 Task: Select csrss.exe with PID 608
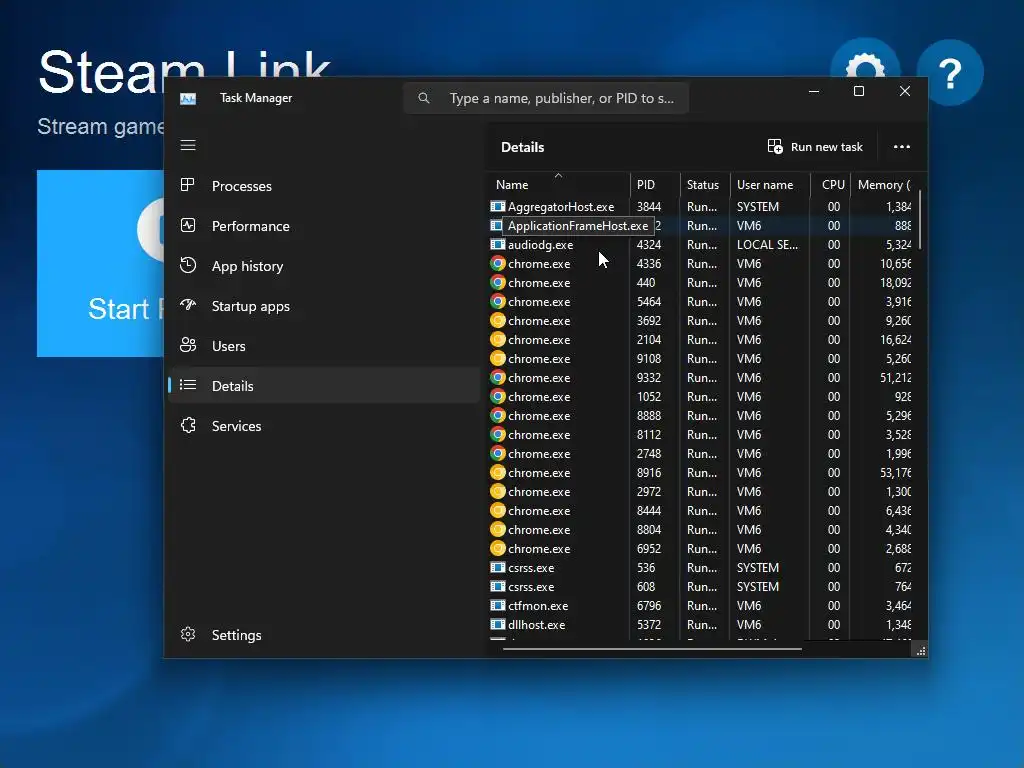tap(702, 586)
